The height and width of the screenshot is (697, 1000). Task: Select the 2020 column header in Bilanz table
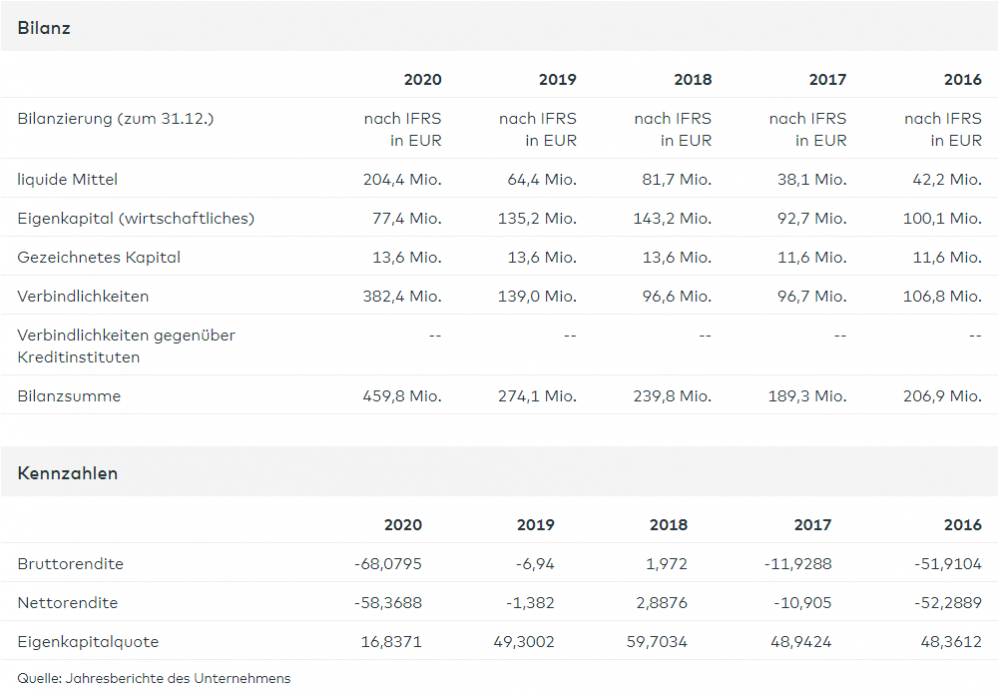click(422, 79)
